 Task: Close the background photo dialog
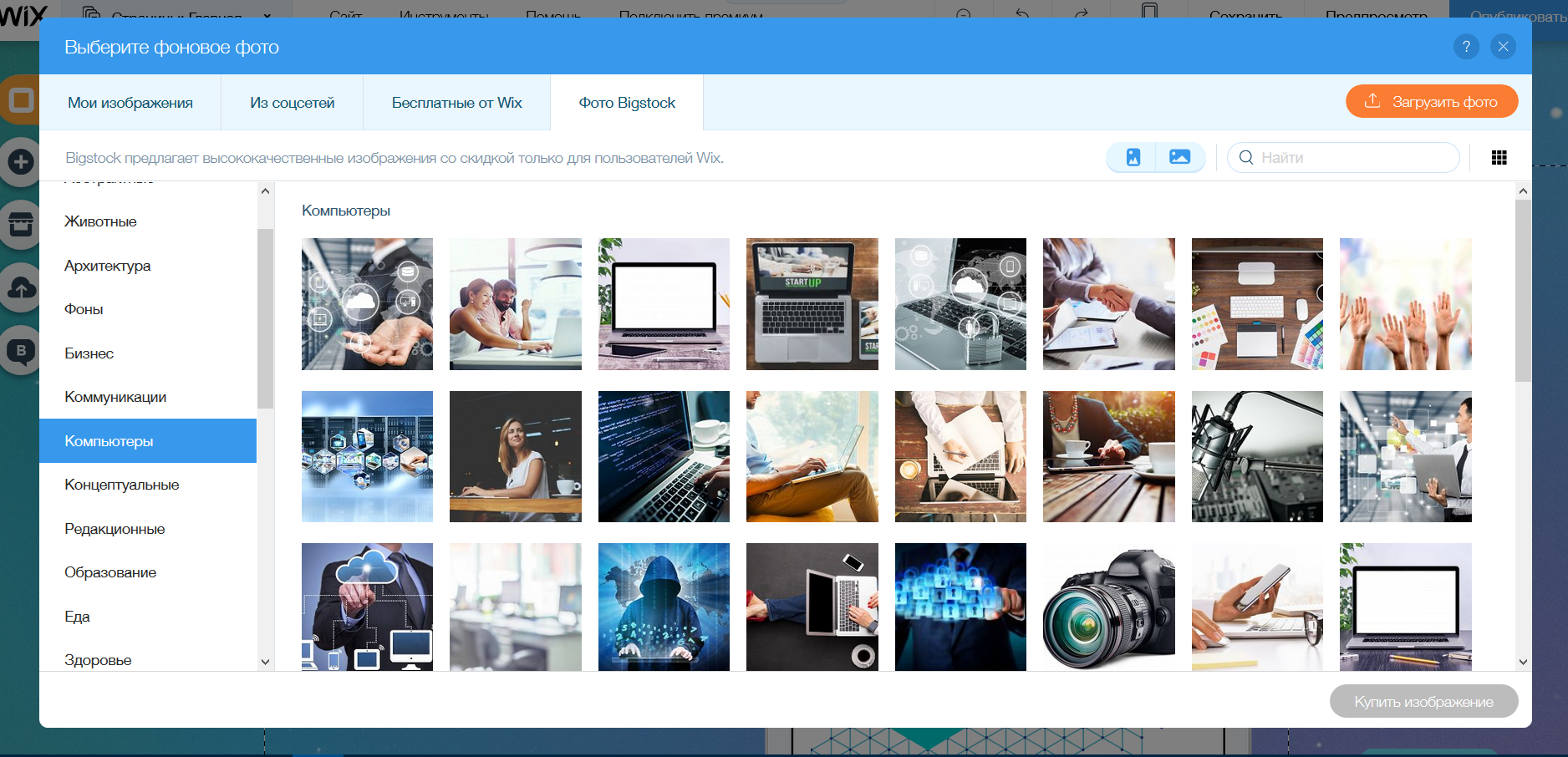click(x=1503, y=47)
